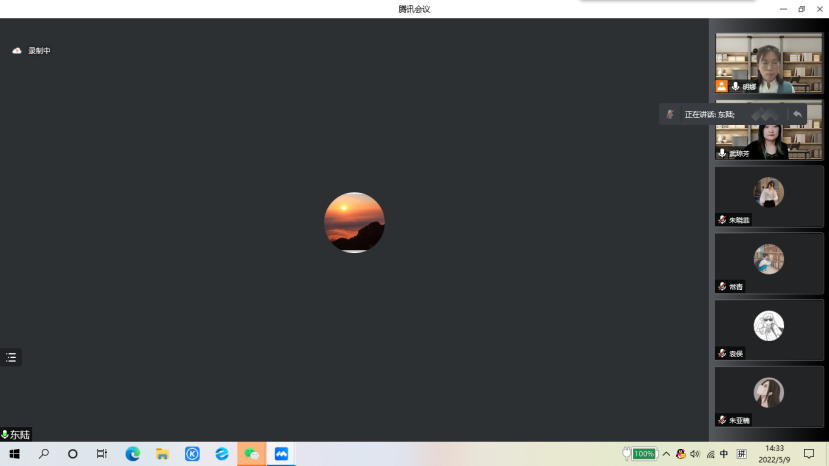Open WeChat from the taskbar
The width and height of the screenshot is (829, 466).
click(252, 454)
